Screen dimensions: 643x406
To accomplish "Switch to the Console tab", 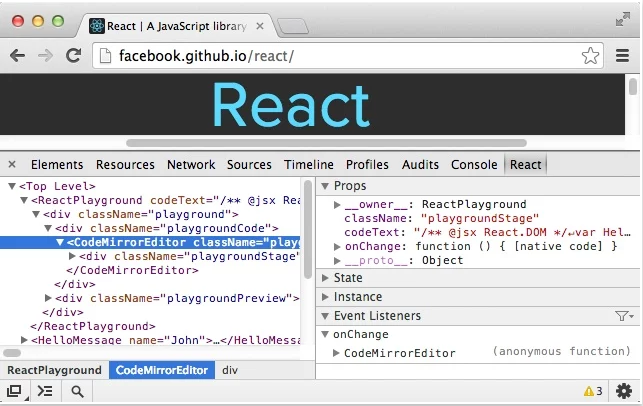I will (474, 164).
